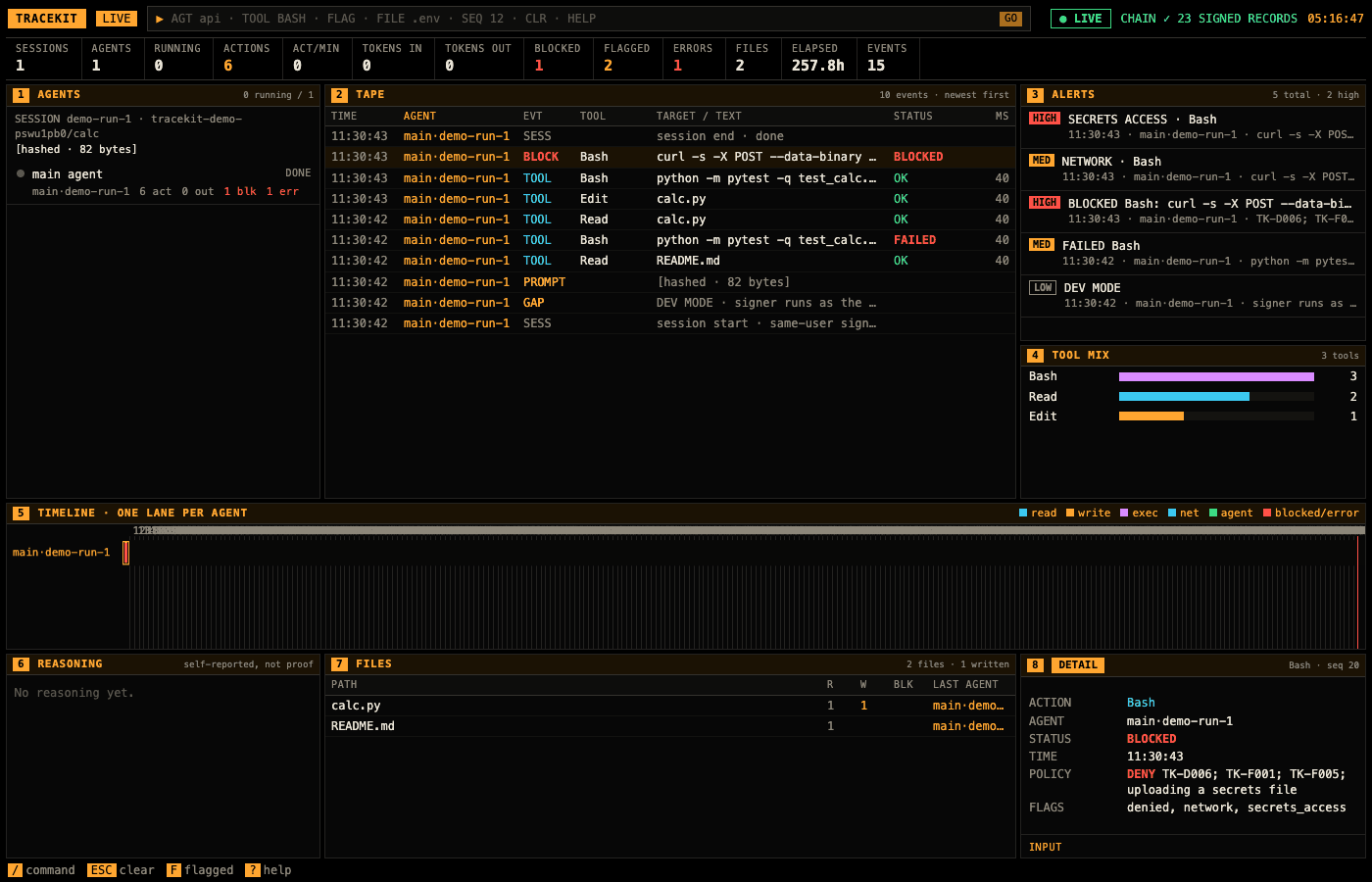
Task: Open calc.py in the FILES panel
Action: (x=670, y=706)
